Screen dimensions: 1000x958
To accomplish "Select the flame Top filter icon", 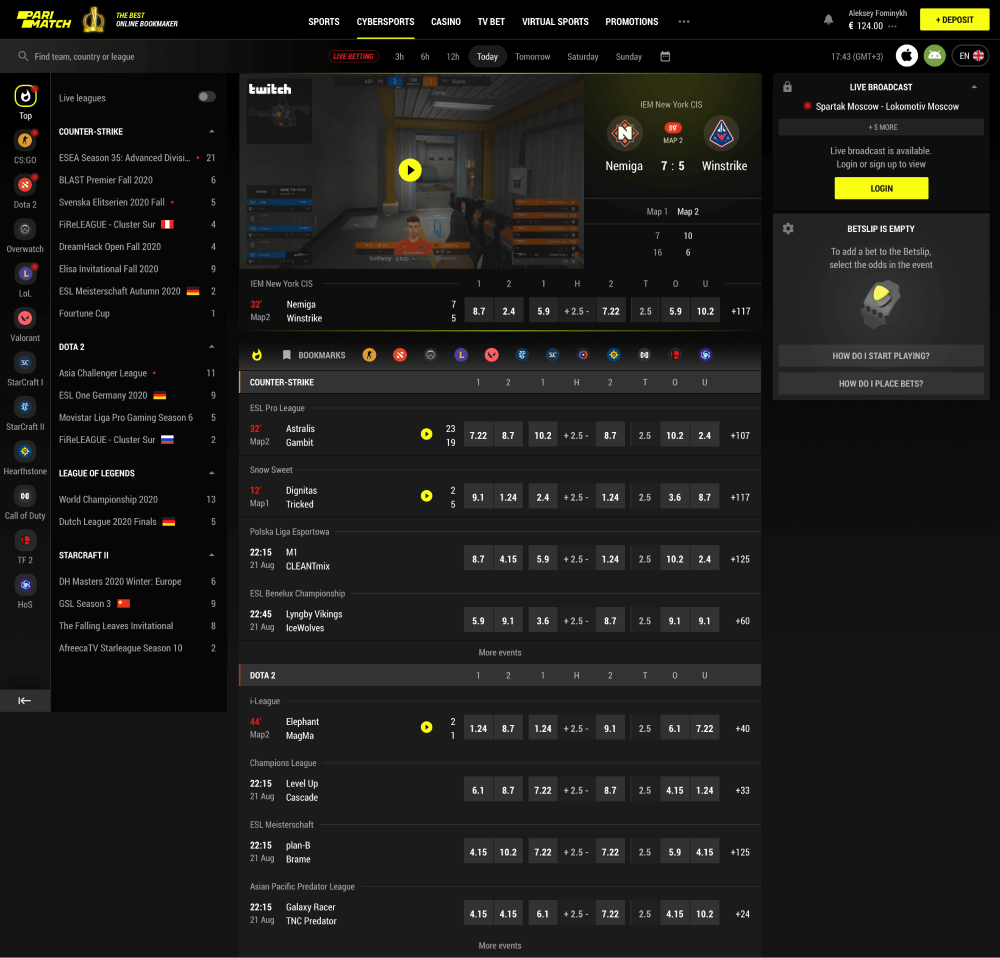I will click(x=257, y=355).
